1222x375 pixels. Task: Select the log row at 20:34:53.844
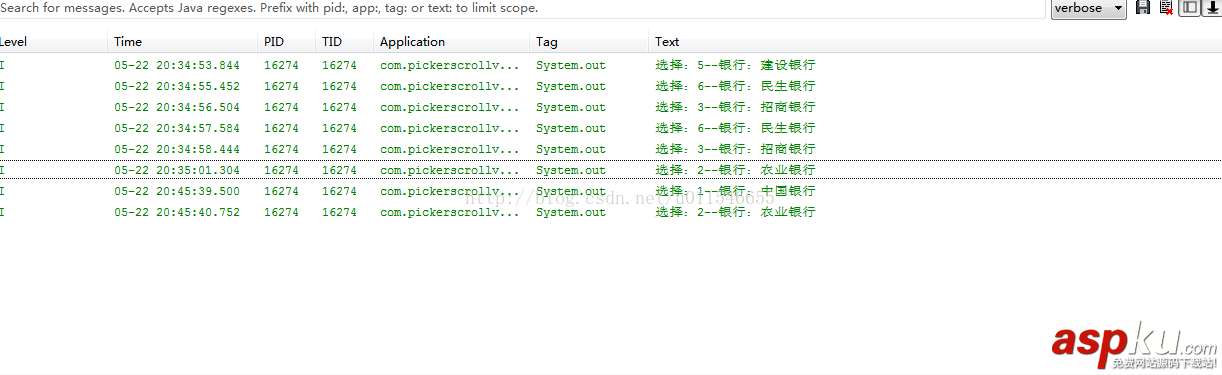coord(611,65)
